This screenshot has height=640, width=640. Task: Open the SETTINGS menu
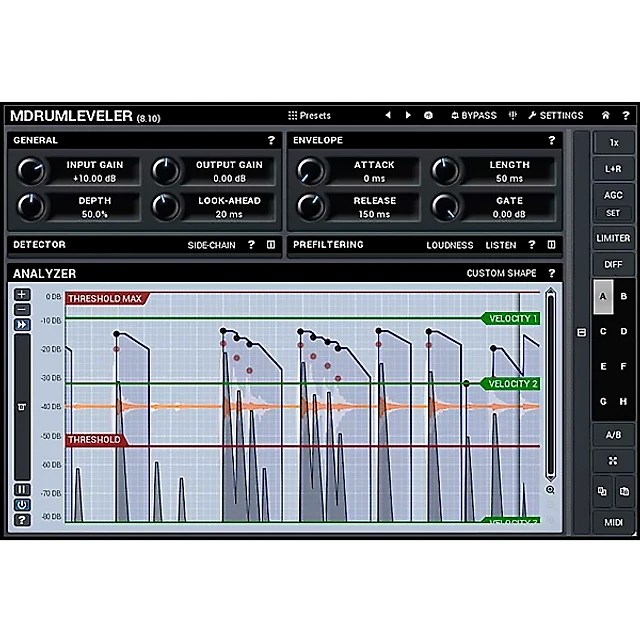(555, 116)
